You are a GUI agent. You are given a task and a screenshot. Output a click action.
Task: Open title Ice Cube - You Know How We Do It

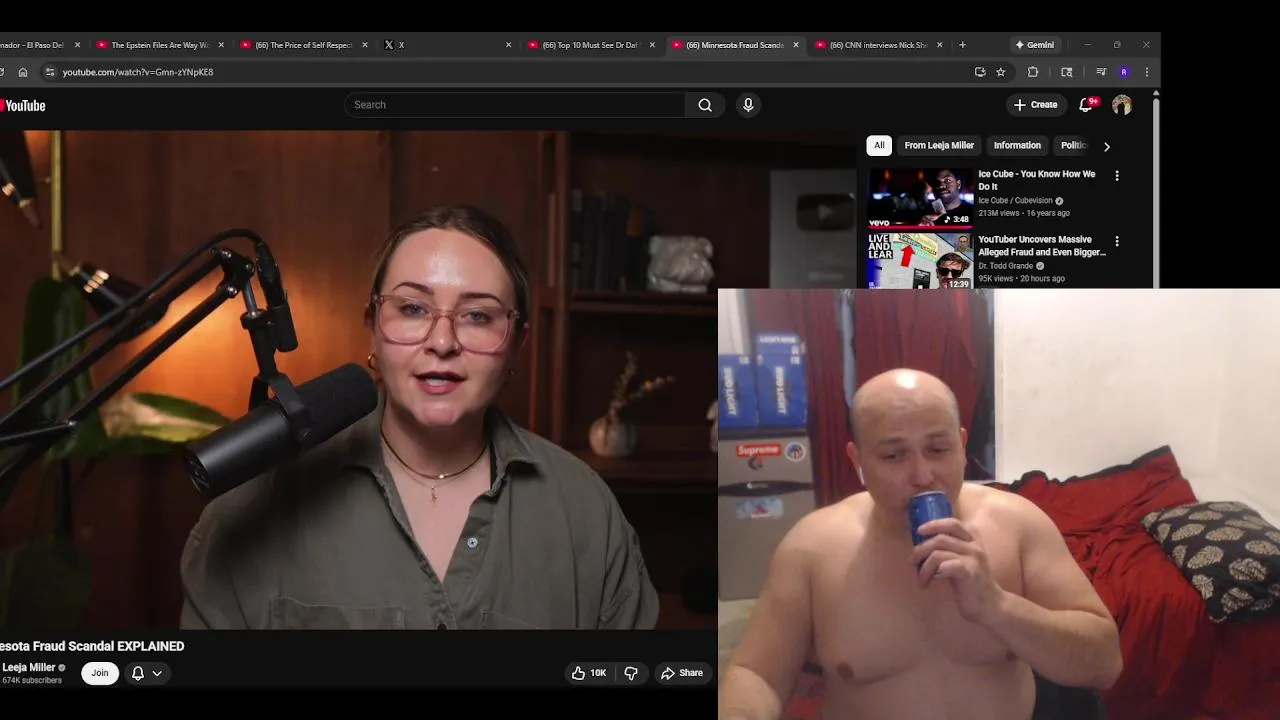click(x=1037, y=180)
